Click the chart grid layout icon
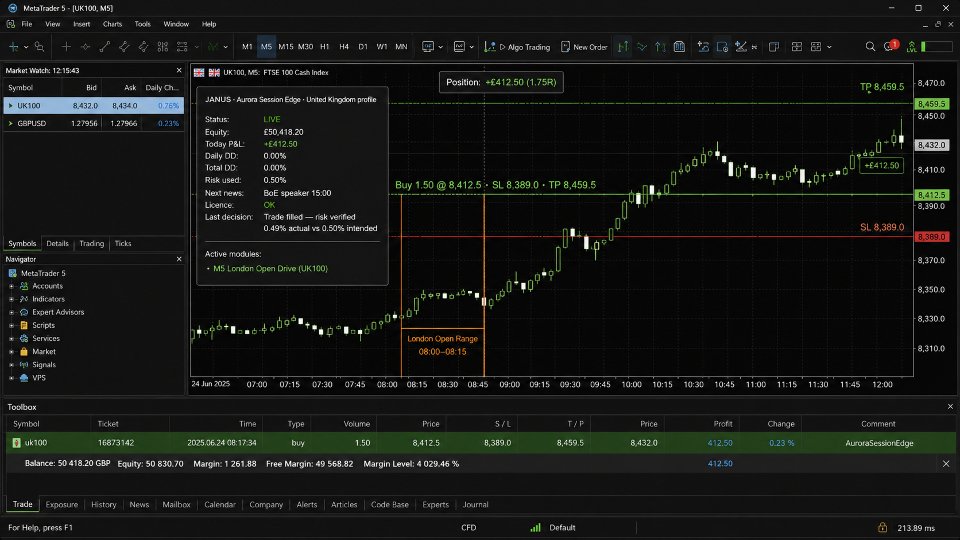The image size is (960, 540). (x=816, y=47)
